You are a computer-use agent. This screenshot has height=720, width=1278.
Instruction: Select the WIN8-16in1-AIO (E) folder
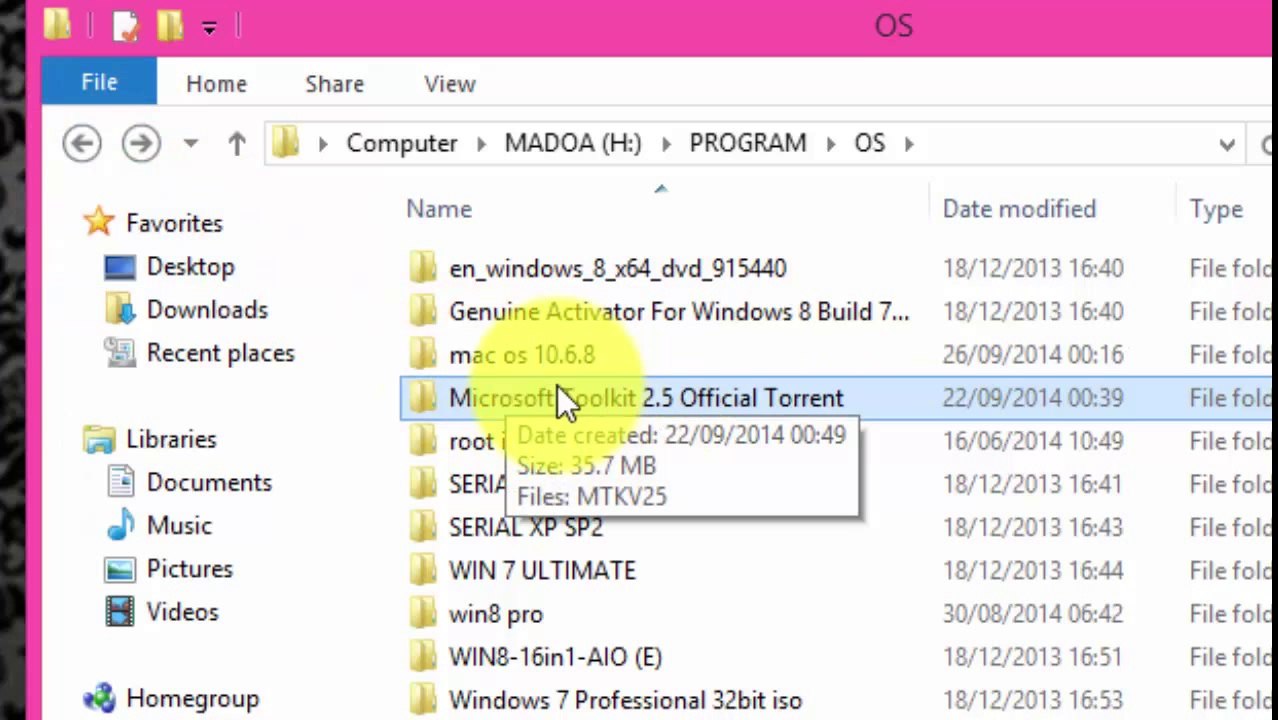click(x=555, y=657)
